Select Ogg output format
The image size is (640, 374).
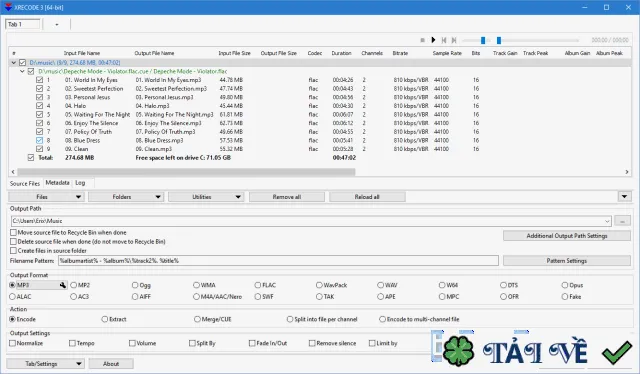[x=135, y=285]
